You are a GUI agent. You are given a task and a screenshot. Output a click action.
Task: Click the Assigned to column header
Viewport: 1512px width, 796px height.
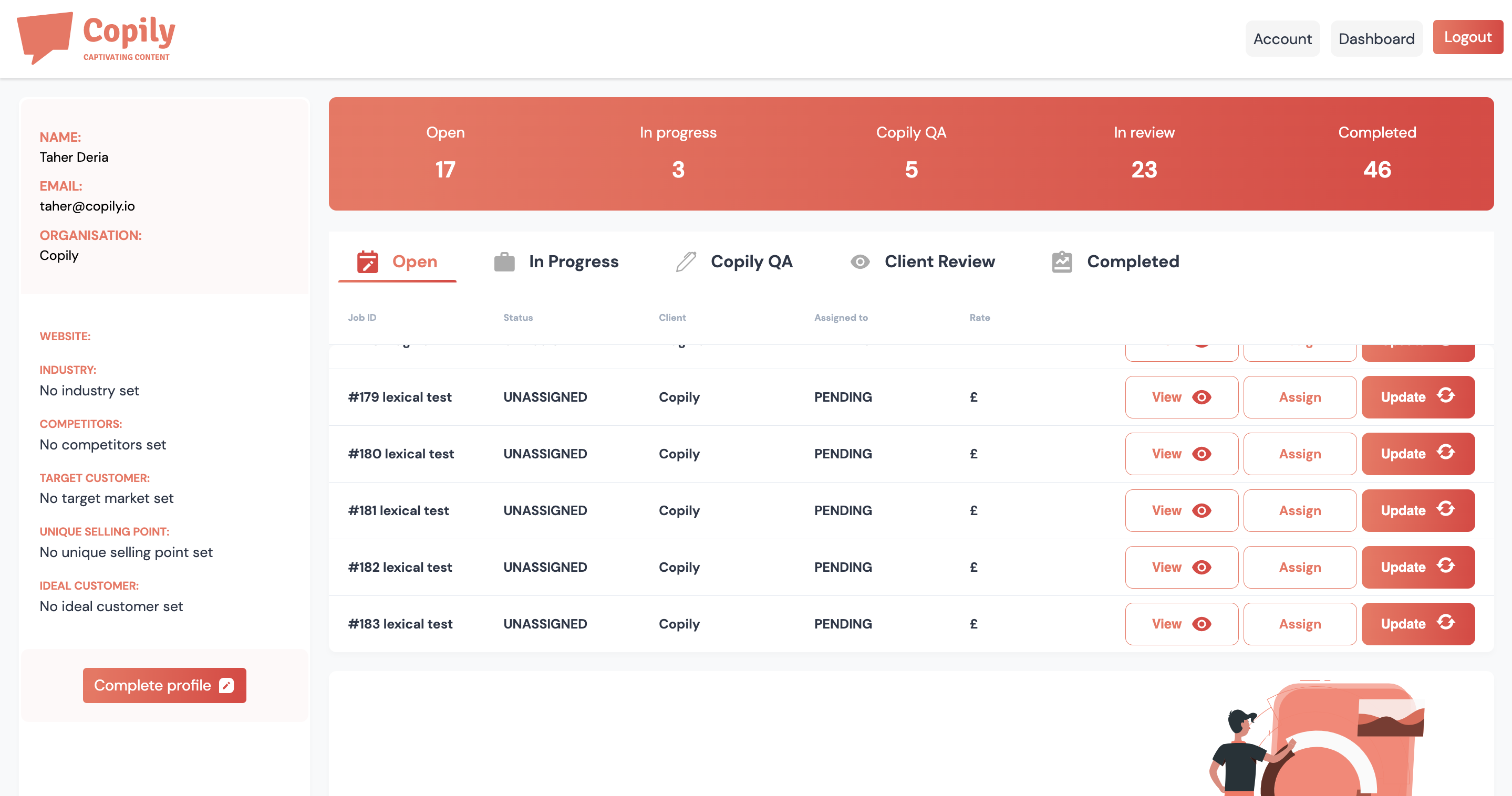841,317
